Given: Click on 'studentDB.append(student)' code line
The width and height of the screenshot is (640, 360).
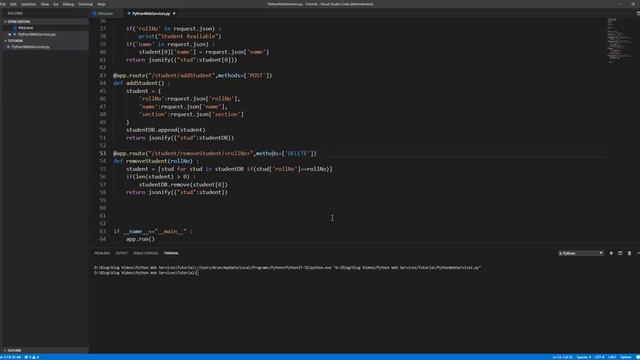Looking at the screenshot, I should click(166, 130).
